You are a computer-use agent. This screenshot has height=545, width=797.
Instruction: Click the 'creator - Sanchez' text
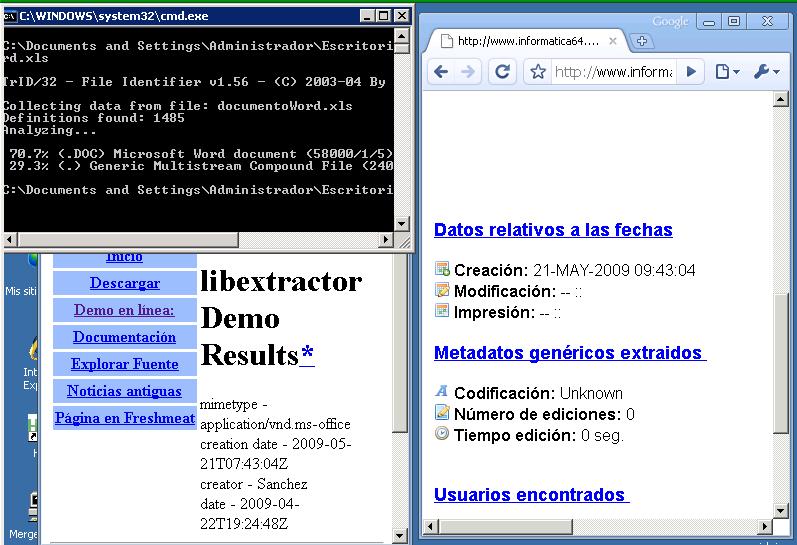click(254, 483)
